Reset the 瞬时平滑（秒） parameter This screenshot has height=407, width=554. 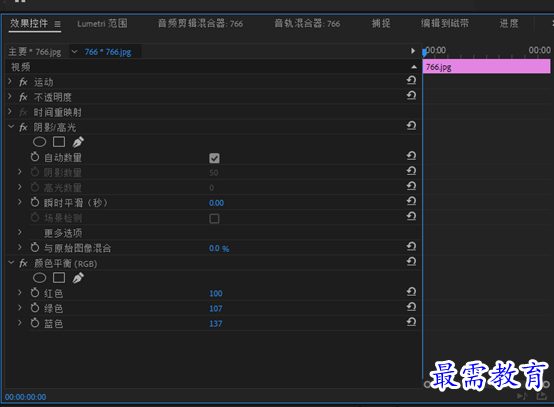pos(411,201)
